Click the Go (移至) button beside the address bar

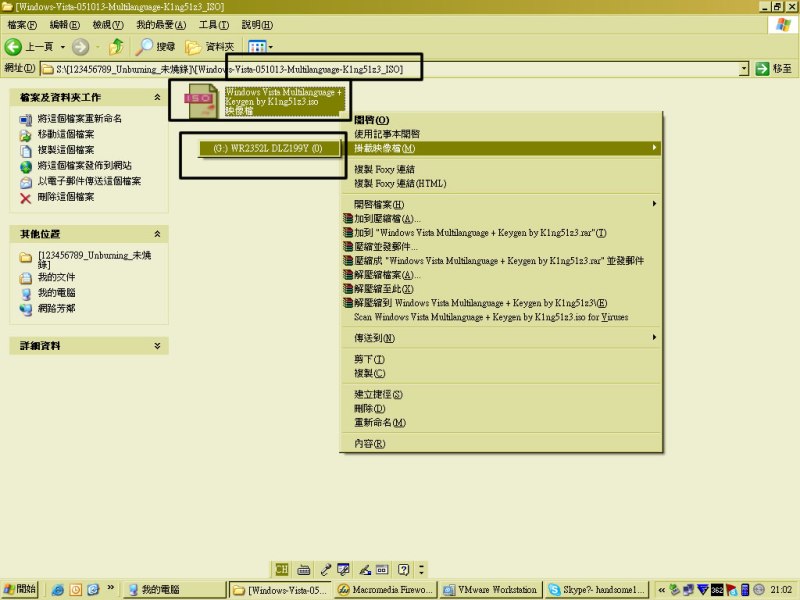point(773,68)
